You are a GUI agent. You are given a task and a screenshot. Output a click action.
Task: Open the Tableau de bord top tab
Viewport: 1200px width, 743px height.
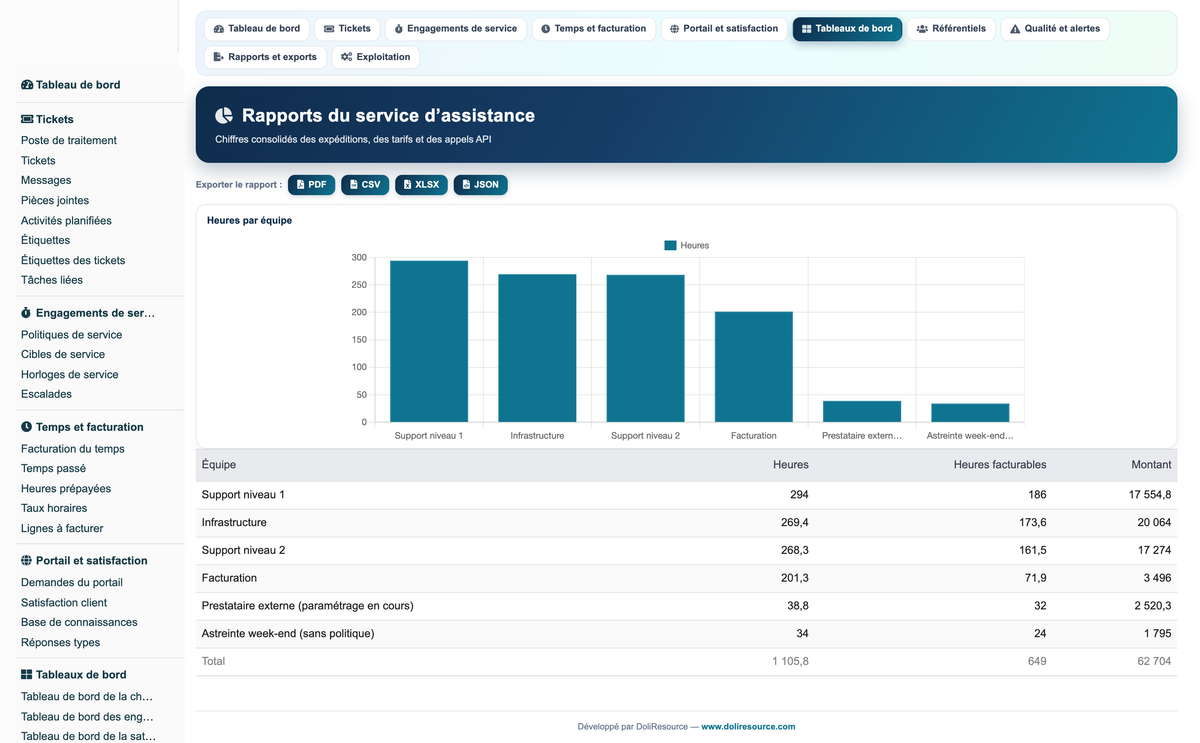(x=257, y=29)
